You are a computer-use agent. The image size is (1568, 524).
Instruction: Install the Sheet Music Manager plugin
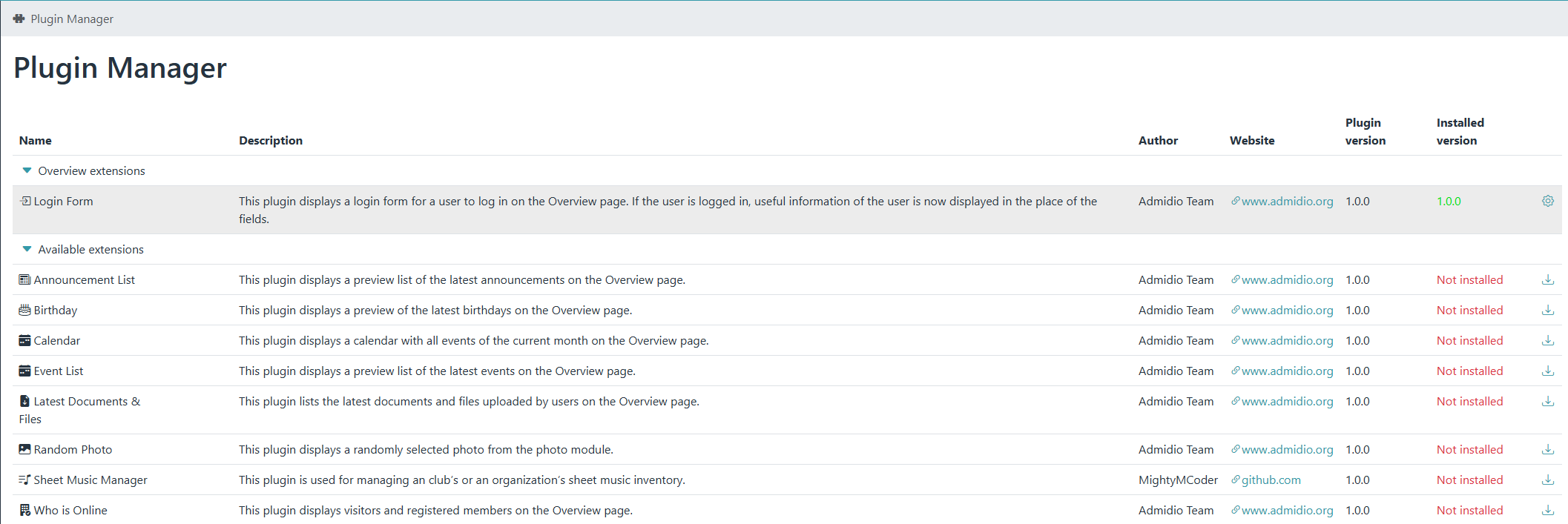(x=1547, y=480)
